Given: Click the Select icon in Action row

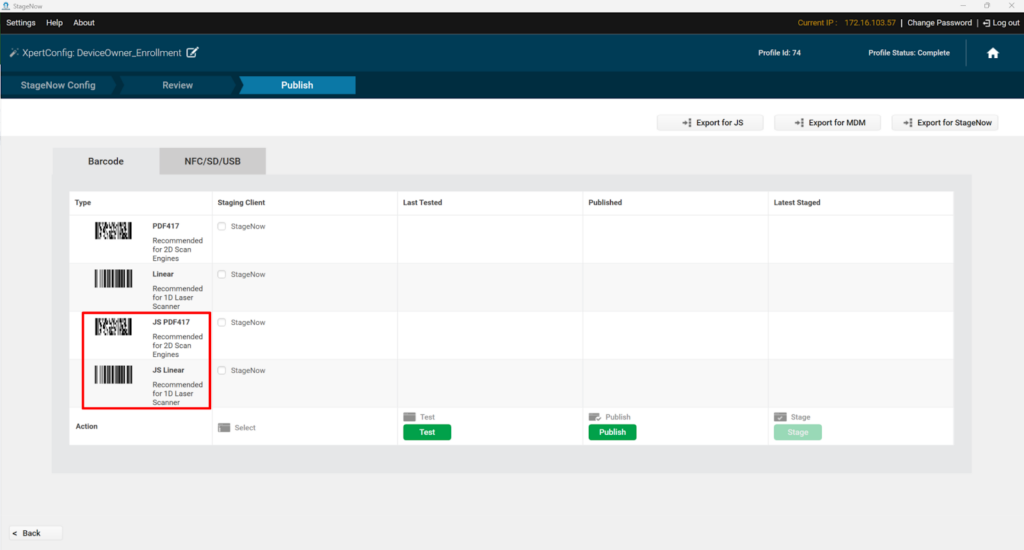Looking at the screenshot, I should pyautogui.click(x=224, y=427).
